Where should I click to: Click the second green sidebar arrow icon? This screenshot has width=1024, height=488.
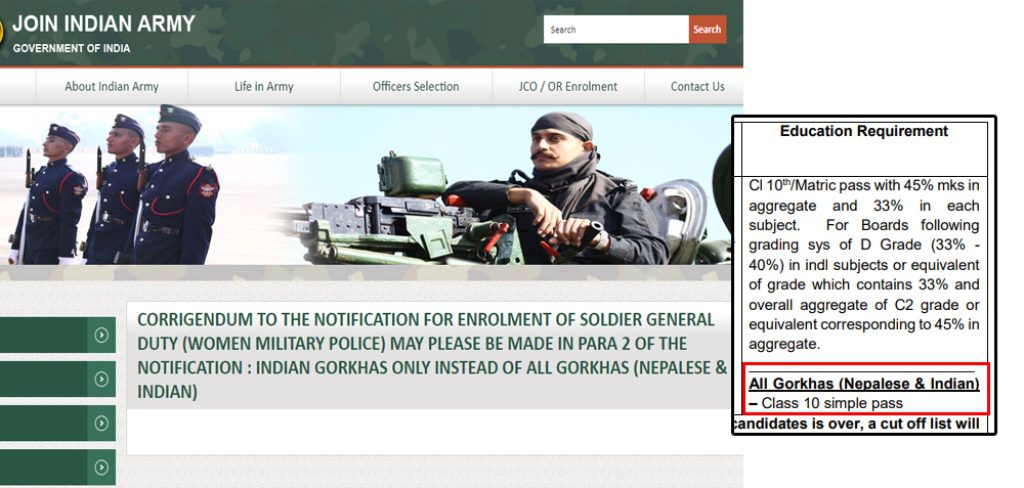[x=101, y=379]
